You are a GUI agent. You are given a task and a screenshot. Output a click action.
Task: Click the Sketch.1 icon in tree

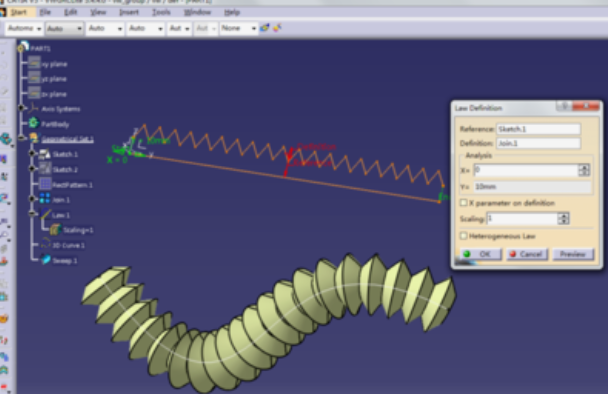coord(45,154)
